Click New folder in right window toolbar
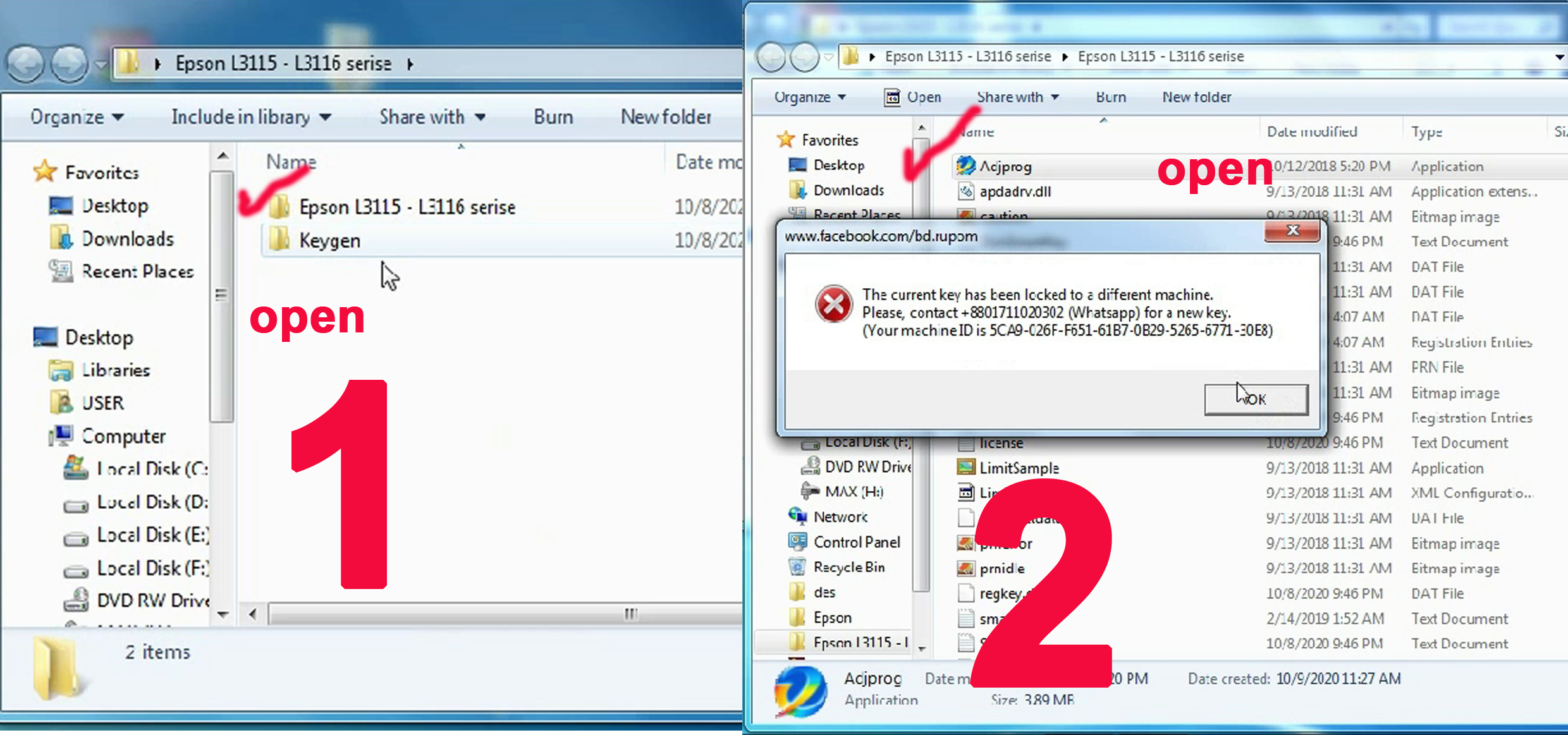This screenshot has width=1568, height=735. point(1196,97)
